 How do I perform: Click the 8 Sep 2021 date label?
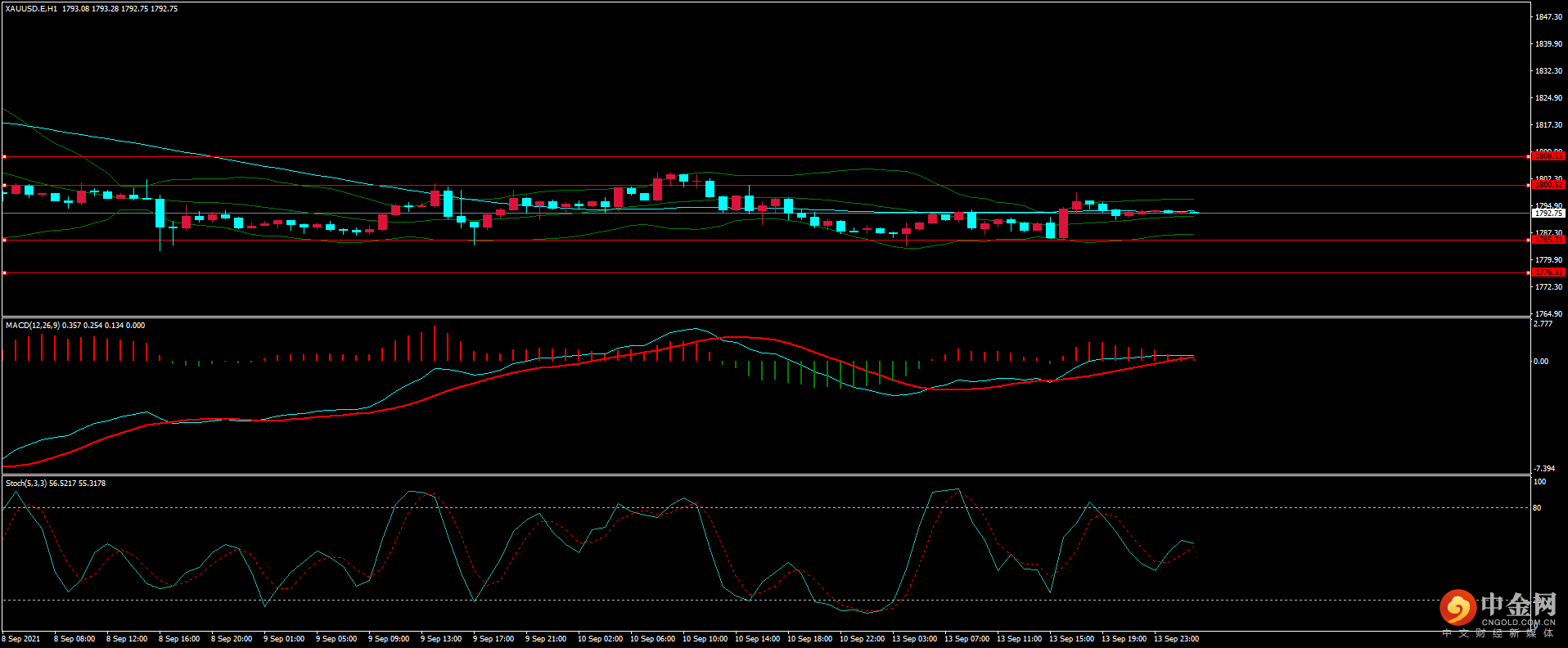tap(21, 639)
